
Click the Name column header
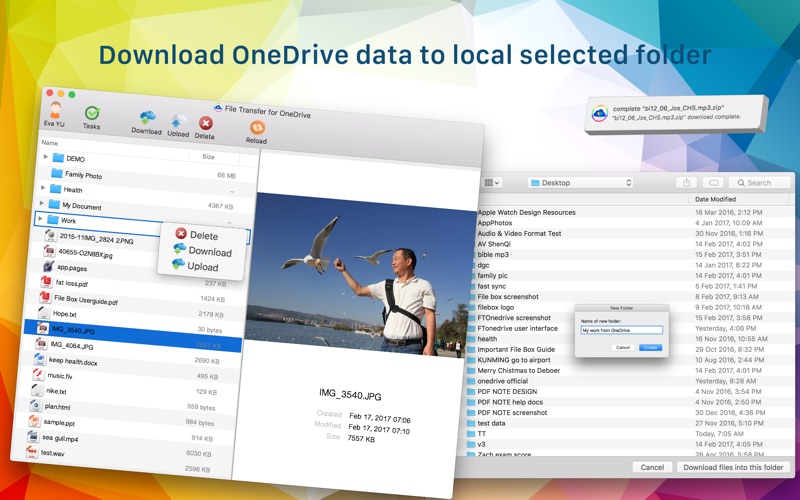pos(50,143)
